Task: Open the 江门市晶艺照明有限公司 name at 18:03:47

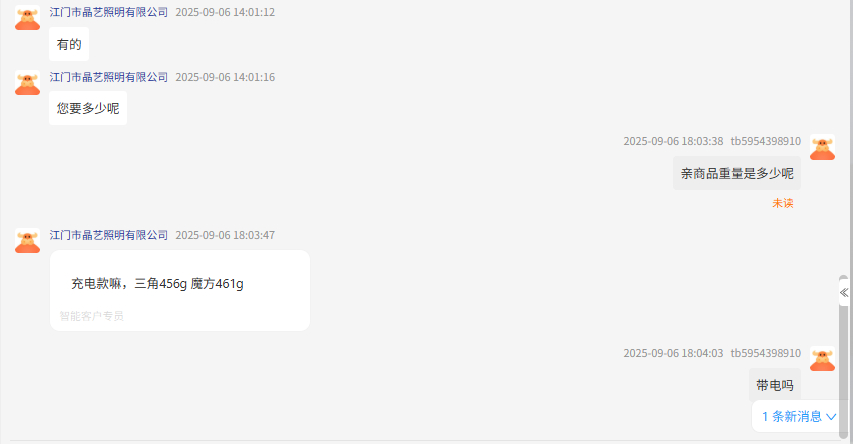Action: (x=109, y=235)
